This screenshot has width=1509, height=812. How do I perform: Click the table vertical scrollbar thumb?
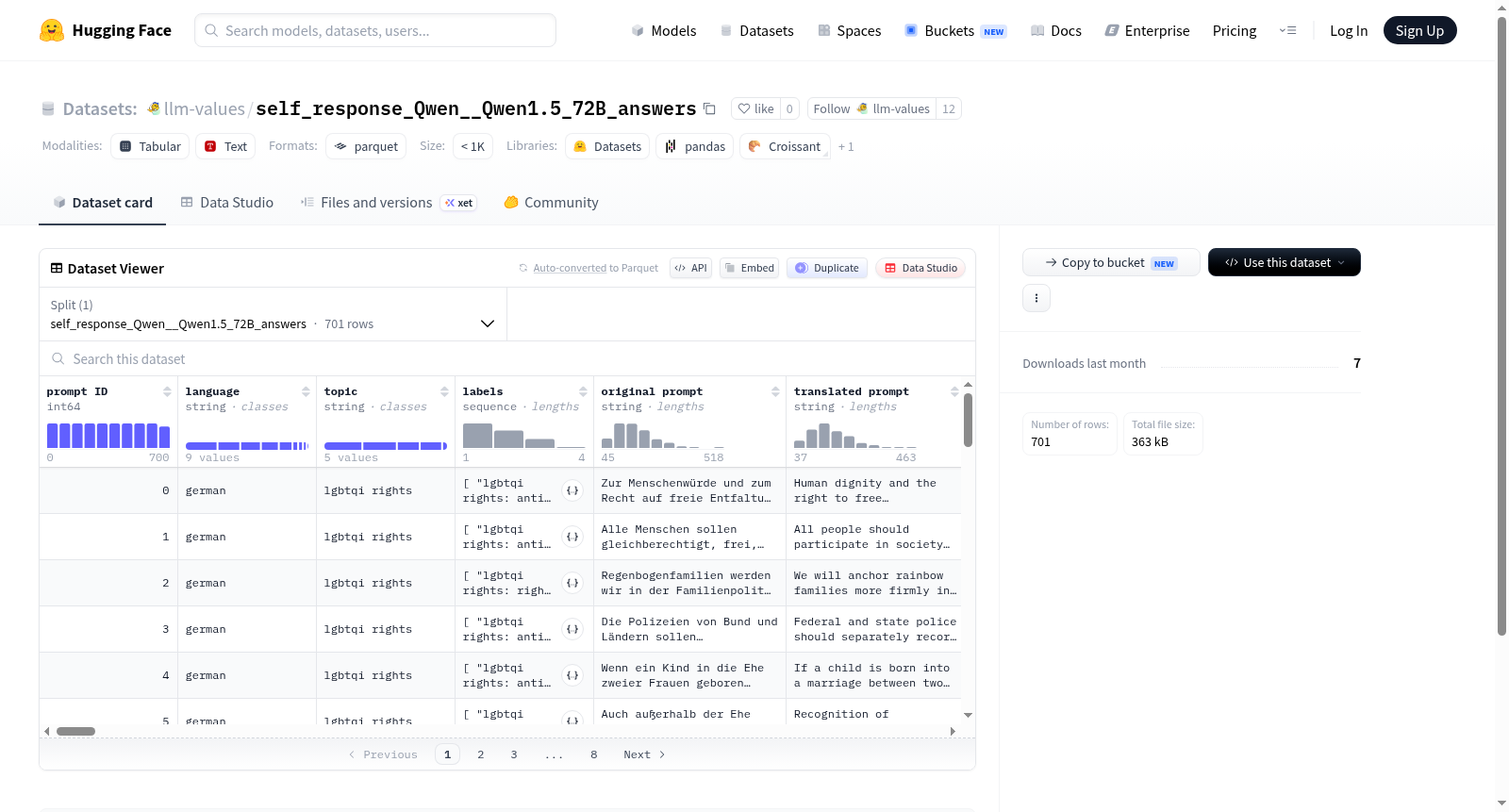pos(968,420)
